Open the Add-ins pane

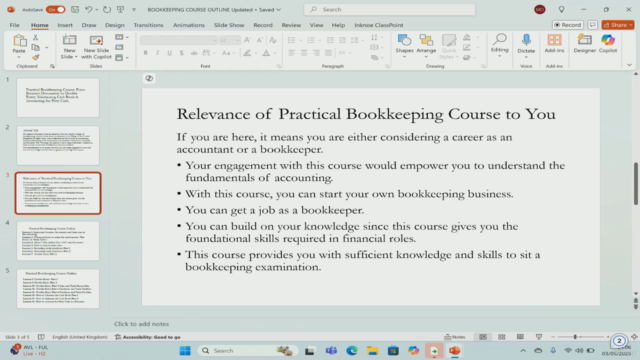click(554, 44)
